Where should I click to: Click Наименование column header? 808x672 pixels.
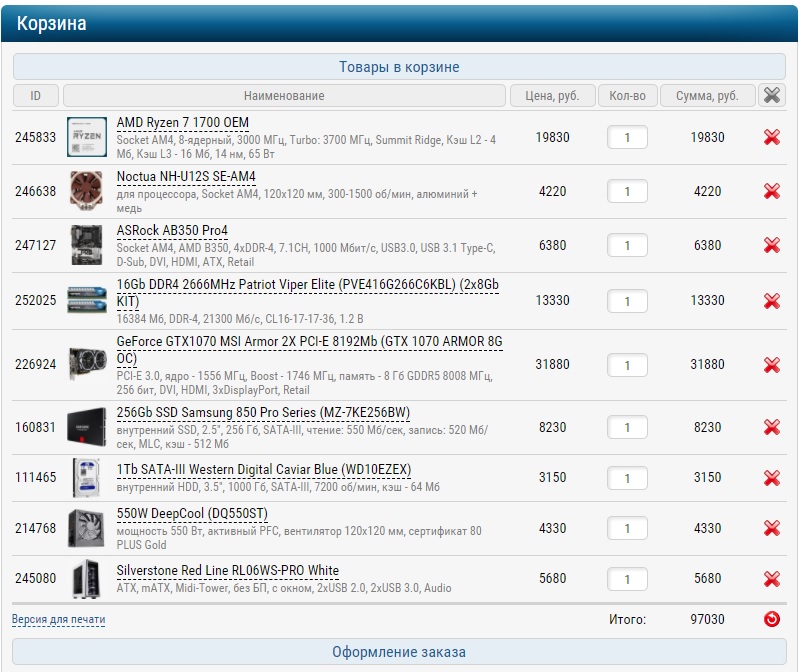(284, 96)
